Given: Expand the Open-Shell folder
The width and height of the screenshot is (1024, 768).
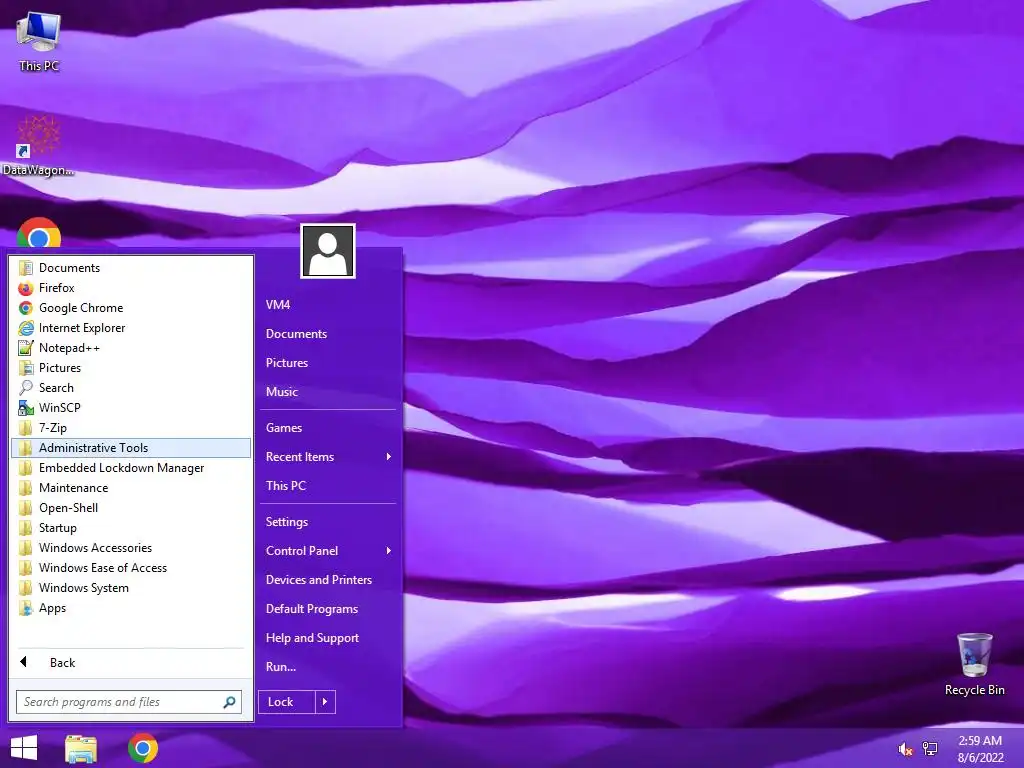Looking at the screenshot, I should click(131, 508).
